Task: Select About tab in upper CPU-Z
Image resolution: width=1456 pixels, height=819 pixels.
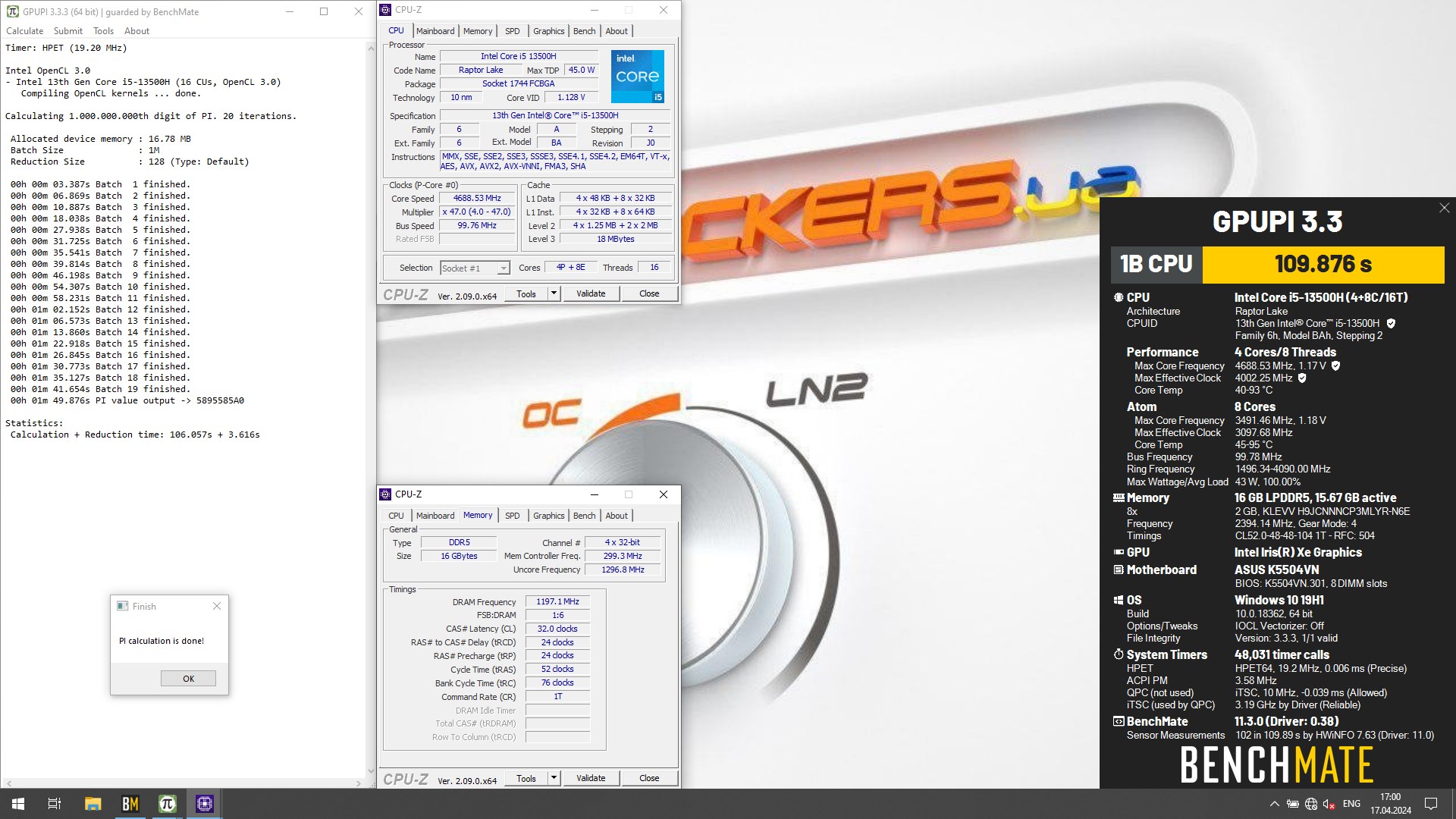Action: point(617,31)
